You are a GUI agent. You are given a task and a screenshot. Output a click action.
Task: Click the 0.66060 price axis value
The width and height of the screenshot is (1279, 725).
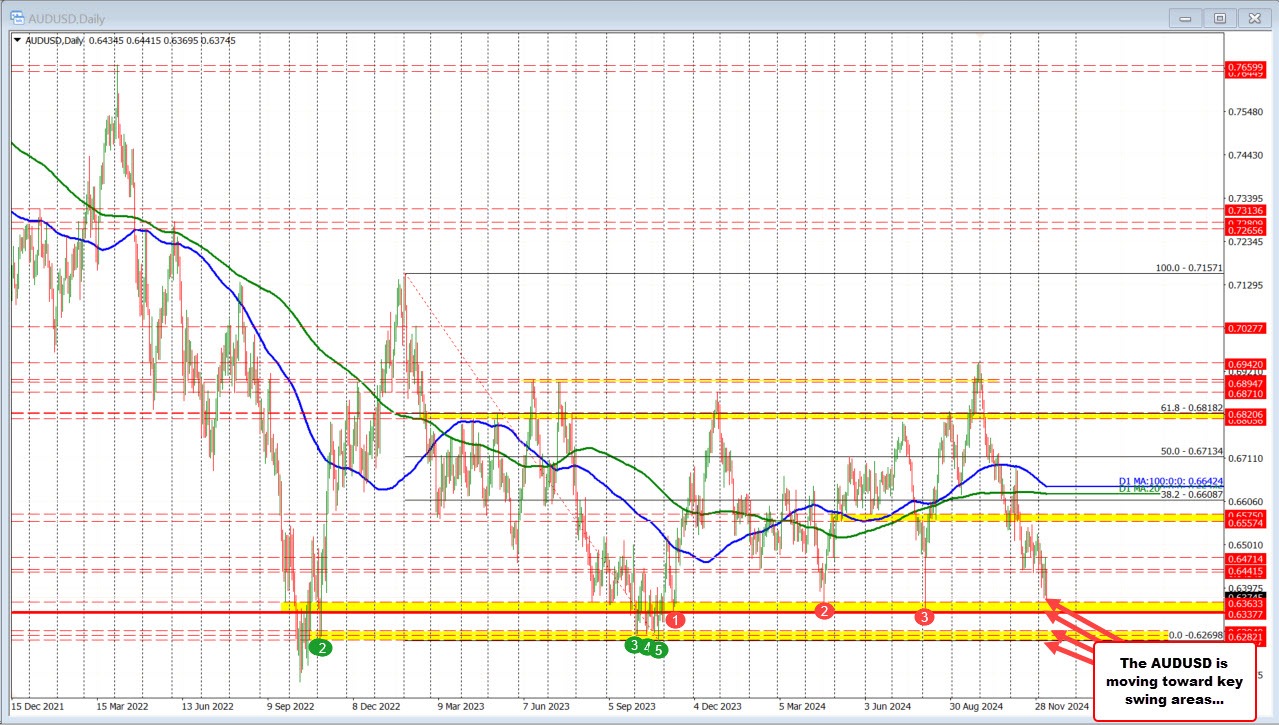[1244, 501]
